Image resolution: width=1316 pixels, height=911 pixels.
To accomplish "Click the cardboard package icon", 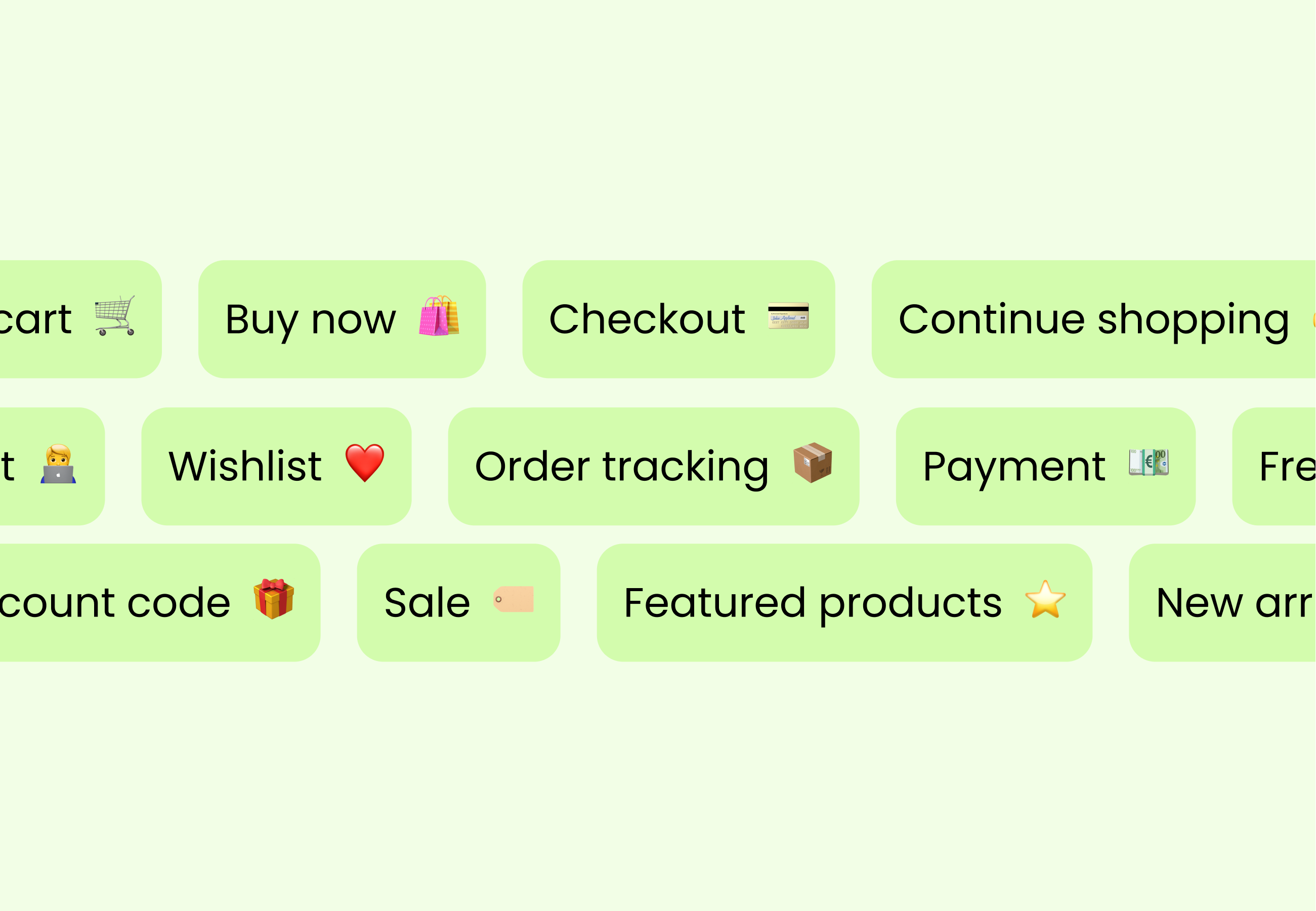I will coord(813,463).
